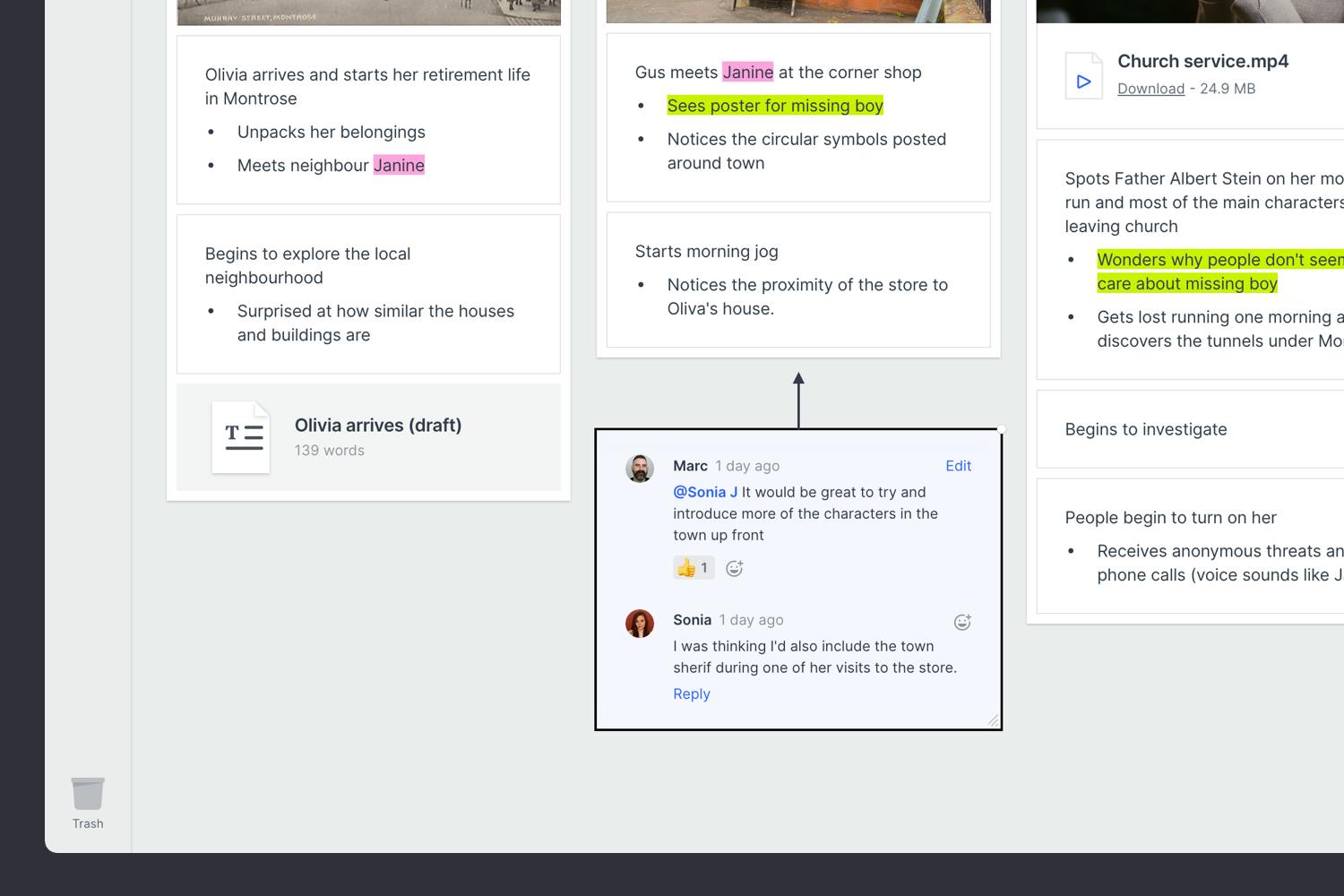Viewport: 1344px width, 896px height.
Task: Click the Murray Street Montrose image
Action: [x=368, y=12]
